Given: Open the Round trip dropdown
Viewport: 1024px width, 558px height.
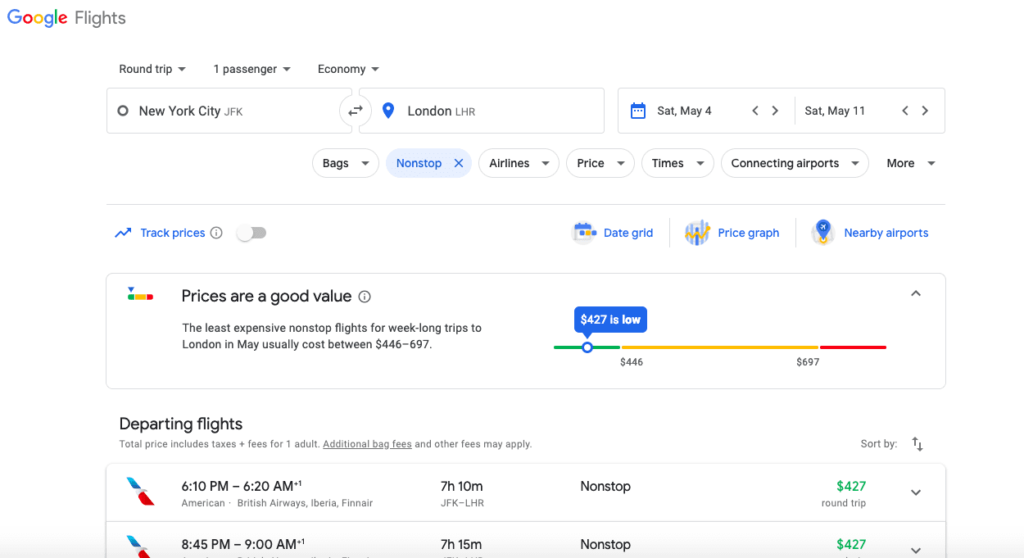Looking at the screenshot, I should [152, 69].
